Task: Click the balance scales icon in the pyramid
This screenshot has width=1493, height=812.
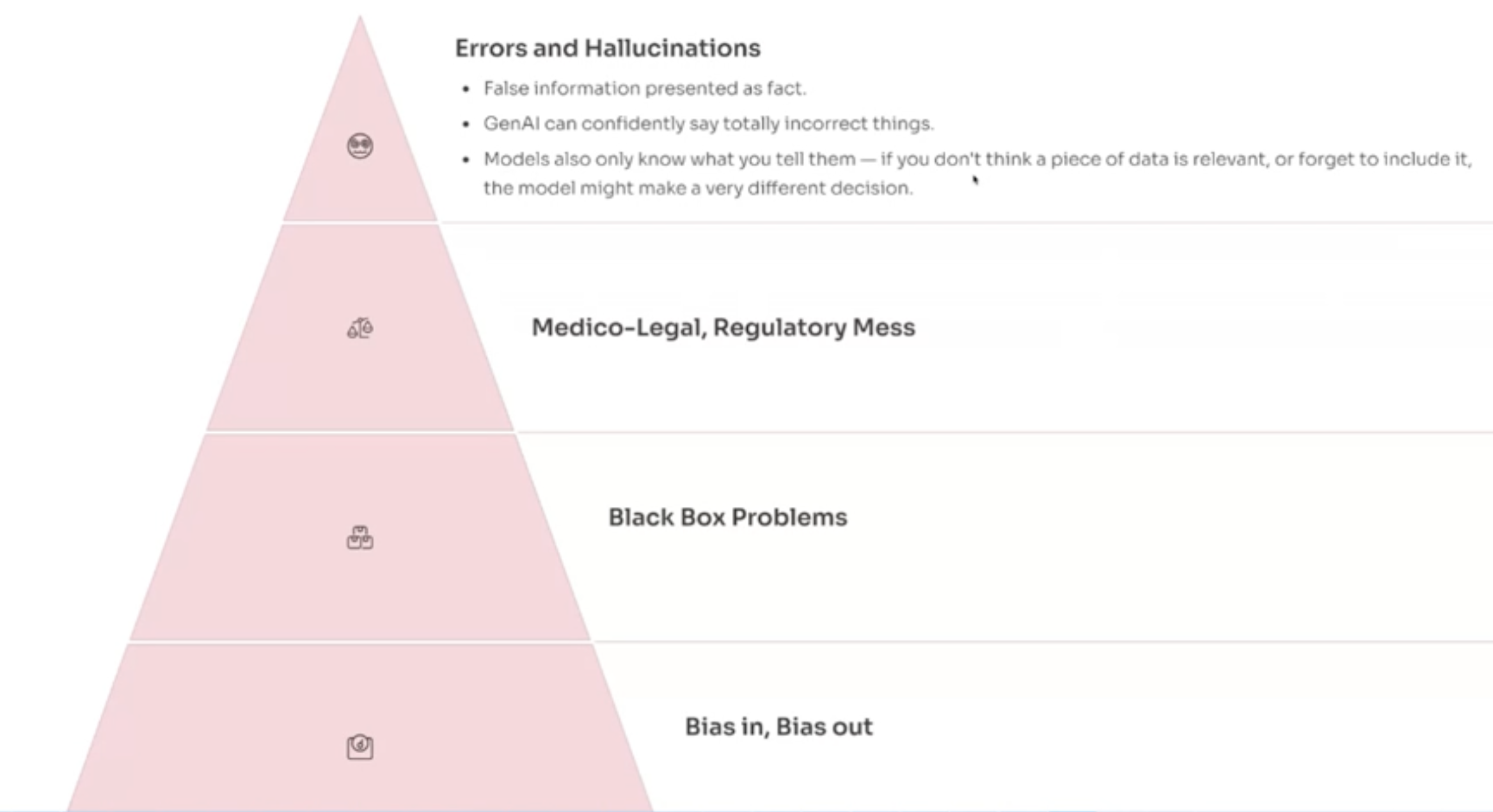Action: click(x=360, y=329)
